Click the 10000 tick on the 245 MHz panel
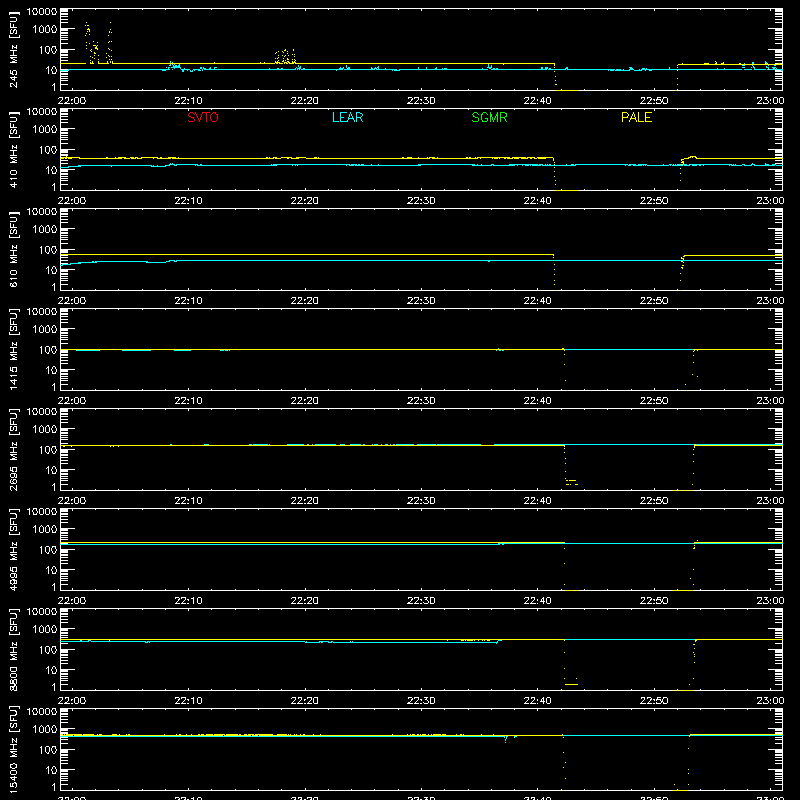Screen dimensions: 800x800 pyautogui.click(x=42, y=12)
